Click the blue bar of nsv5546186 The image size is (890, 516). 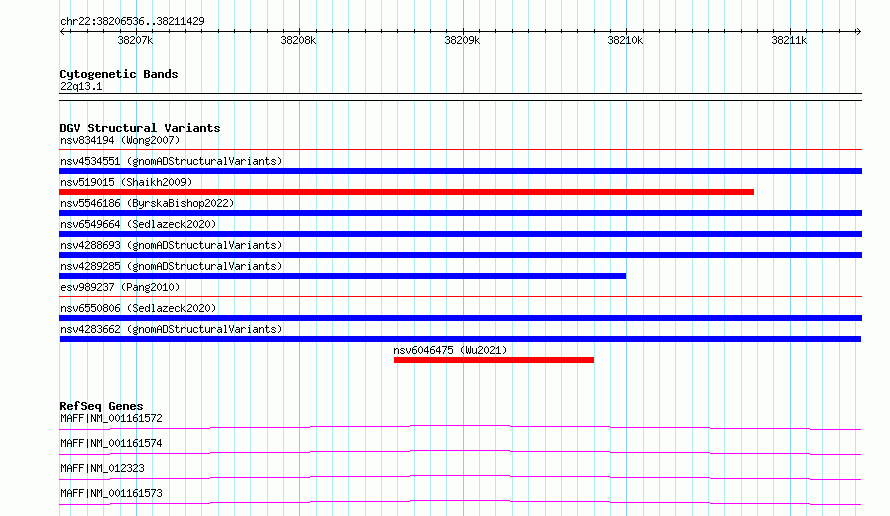click(460, 213)
